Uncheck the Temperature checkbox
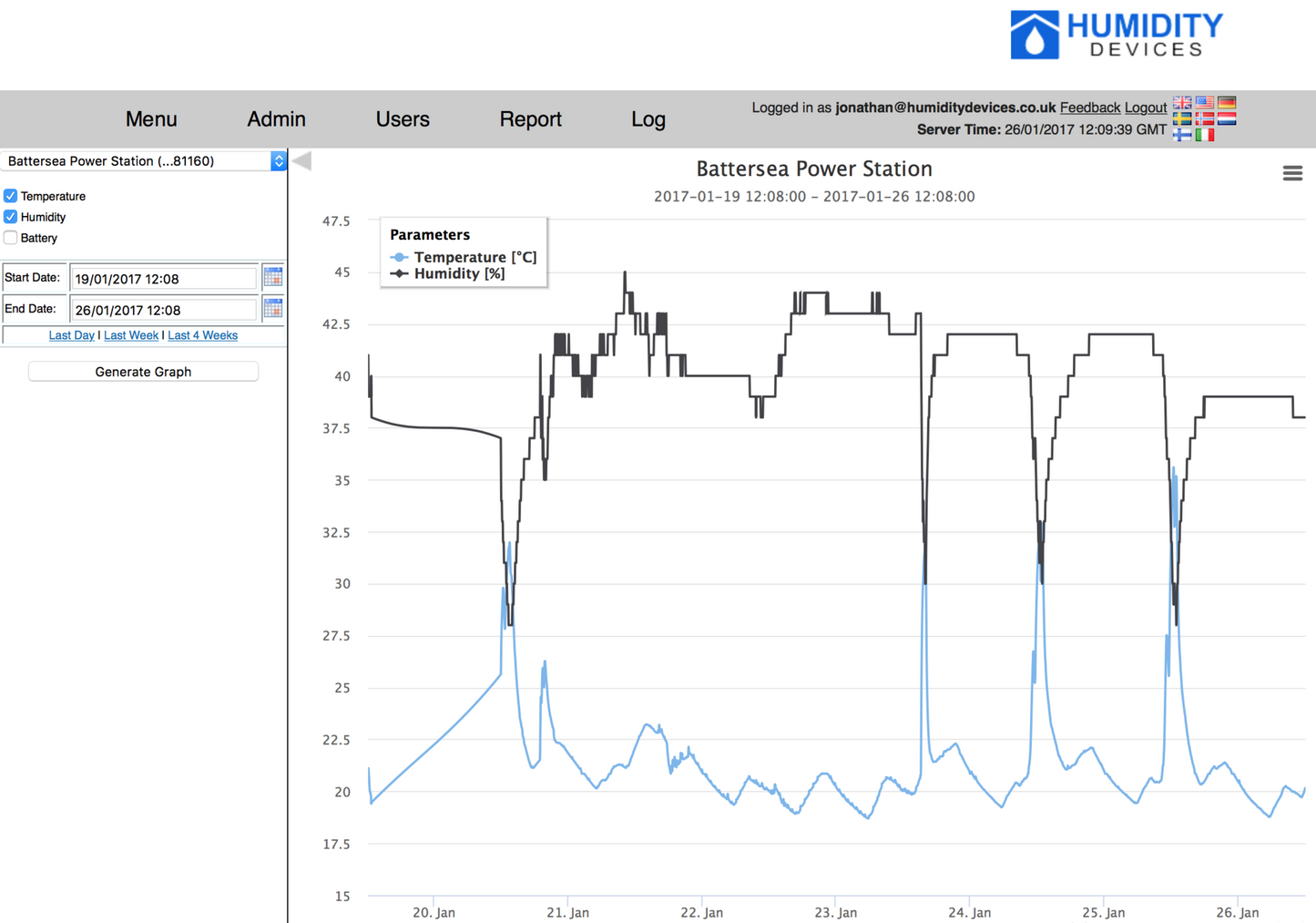1316x923 pixels. pos(11,196)
